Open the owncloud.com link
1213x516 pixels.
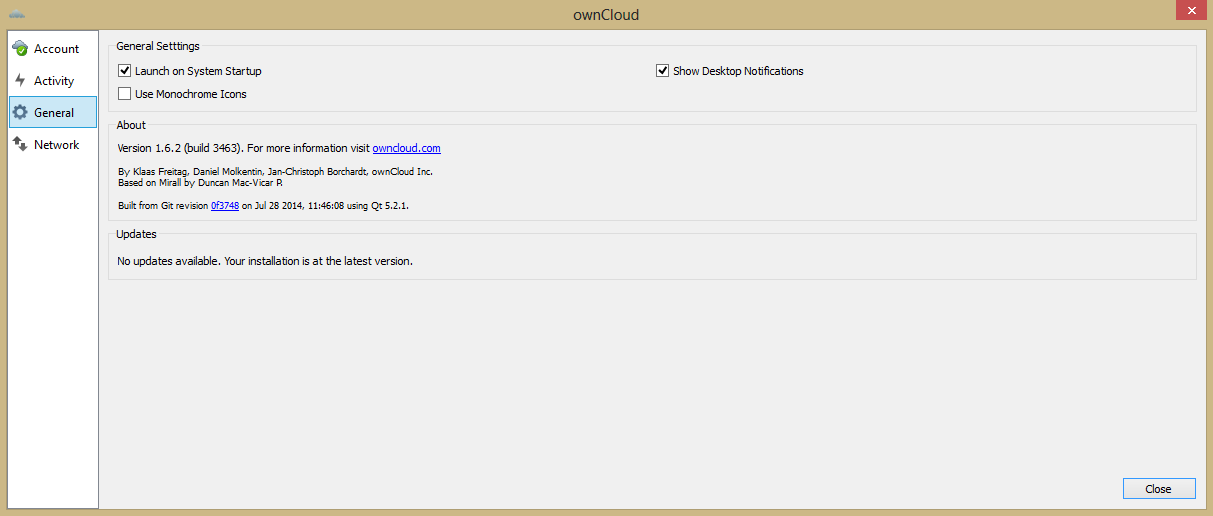tap(406, 148)
